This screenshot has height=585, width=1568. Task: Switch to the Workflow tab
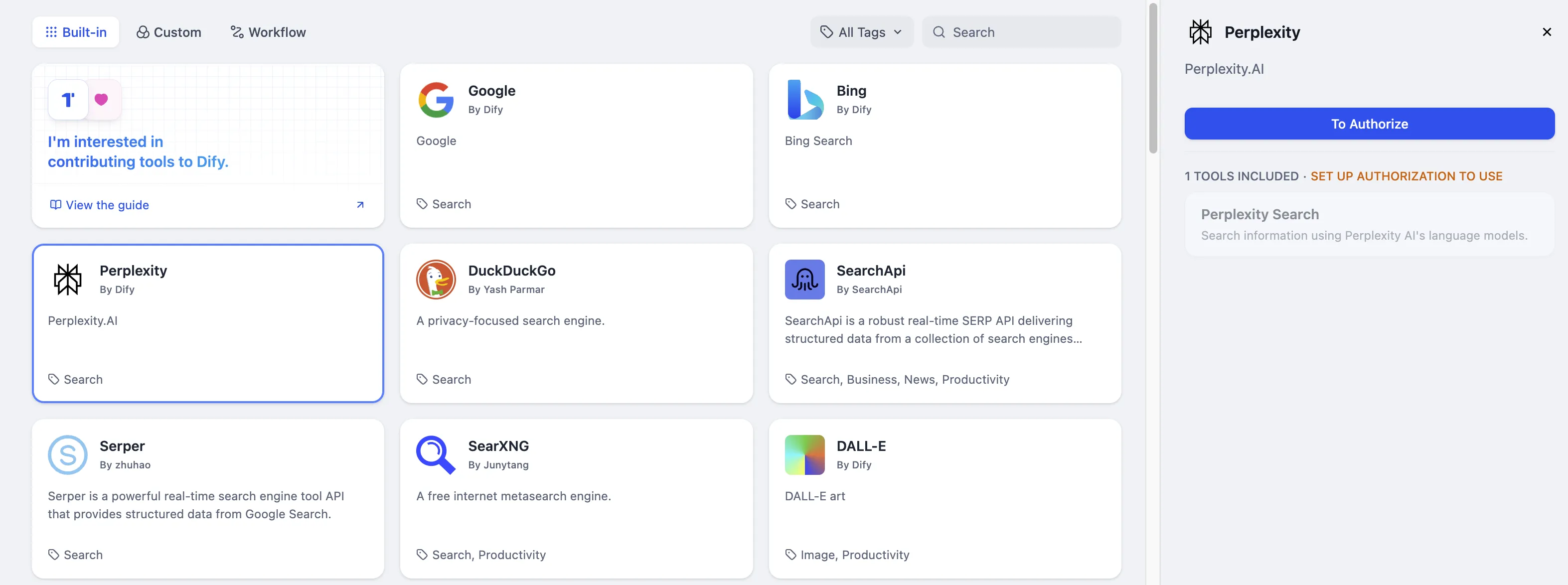coord(268,32)
